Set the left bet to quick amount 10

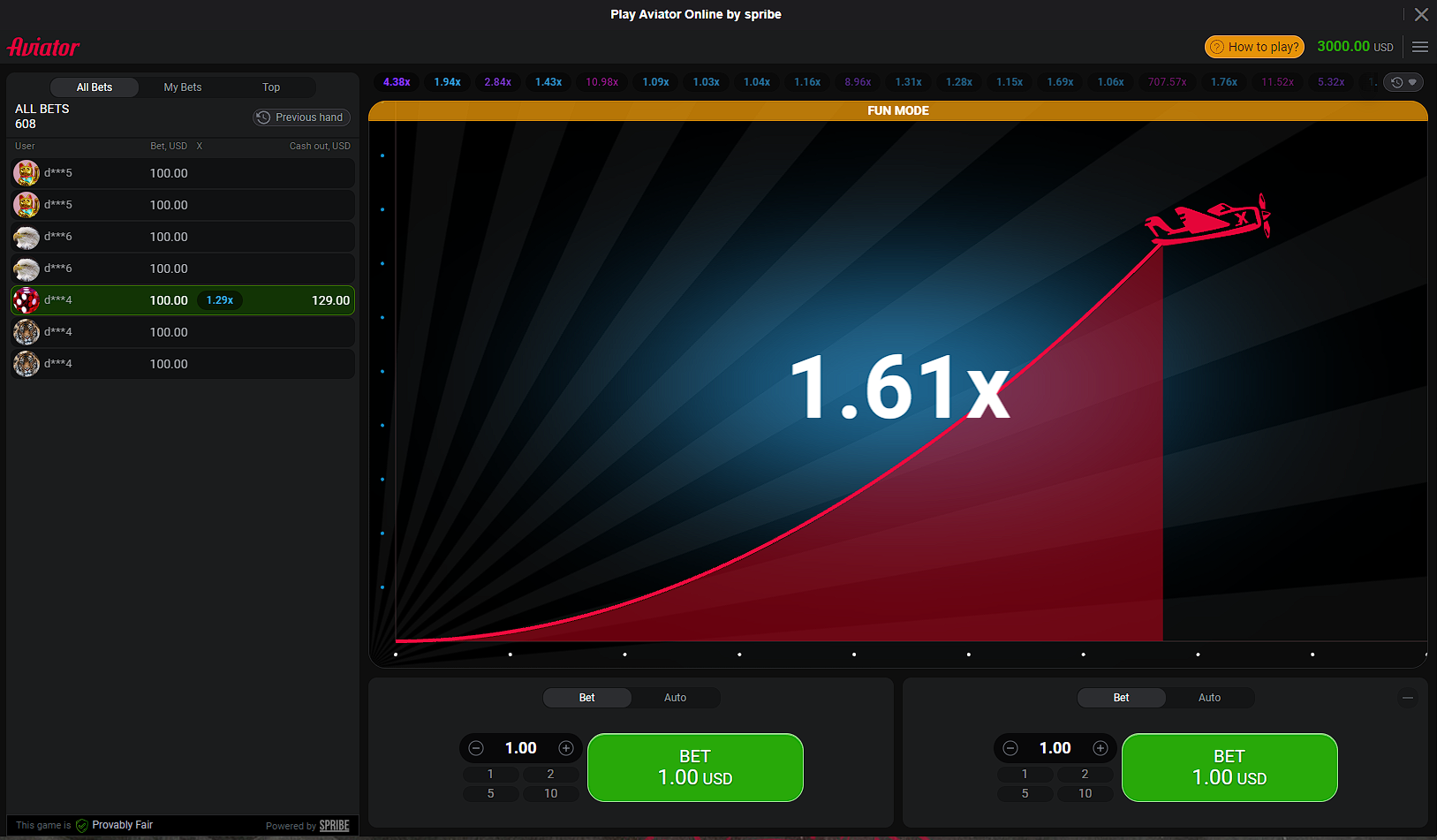551,794
